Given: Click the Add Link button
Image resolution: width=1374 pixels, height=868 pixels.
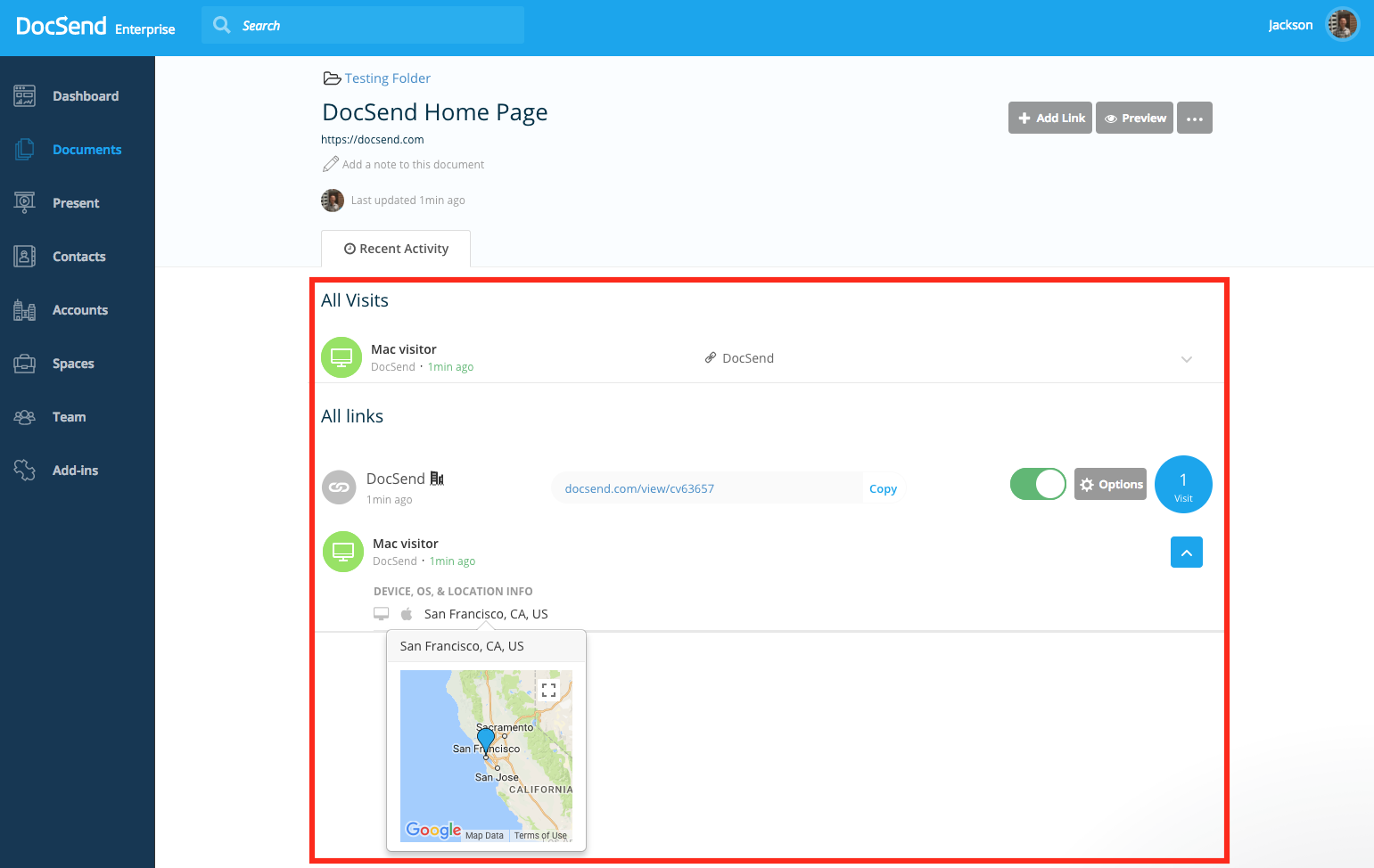Looking at the screenshot, I should pos(1050,118).
